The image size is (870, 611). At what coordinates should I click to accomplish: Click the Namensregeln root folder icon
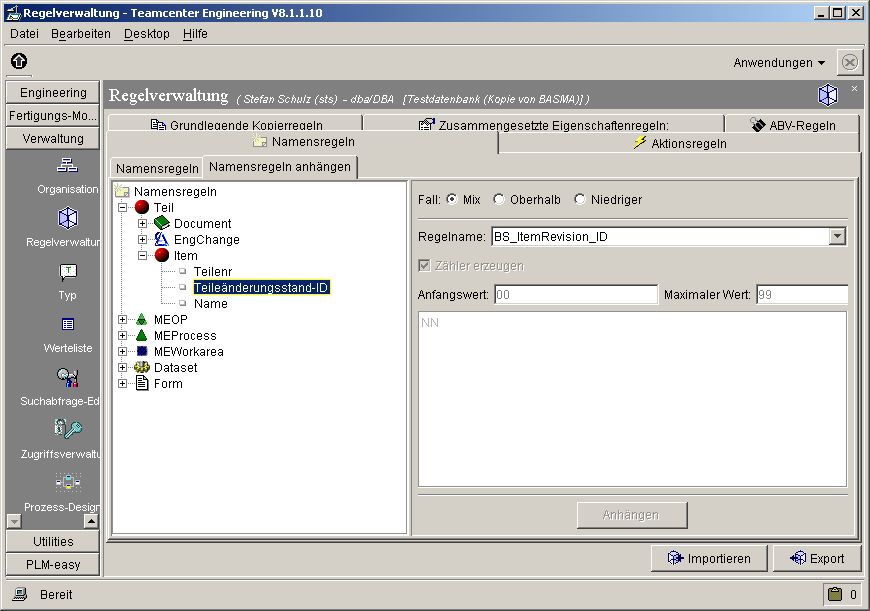[122, 191]
